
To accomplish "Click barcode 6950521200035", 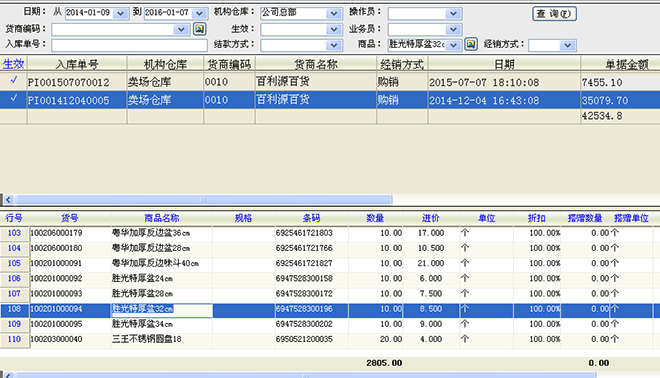I will point(304,339).
